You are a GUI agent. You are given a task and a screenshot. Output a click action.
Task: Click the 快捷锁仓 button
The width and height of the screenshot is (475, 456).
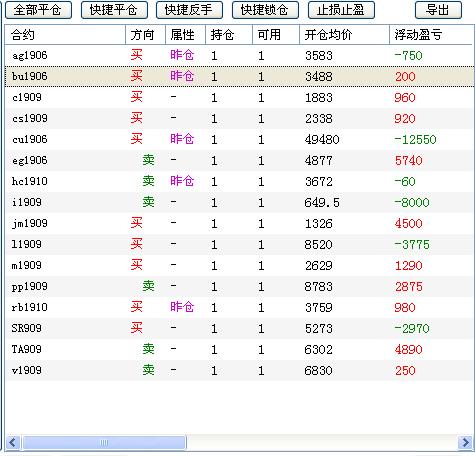pos(265,10)
